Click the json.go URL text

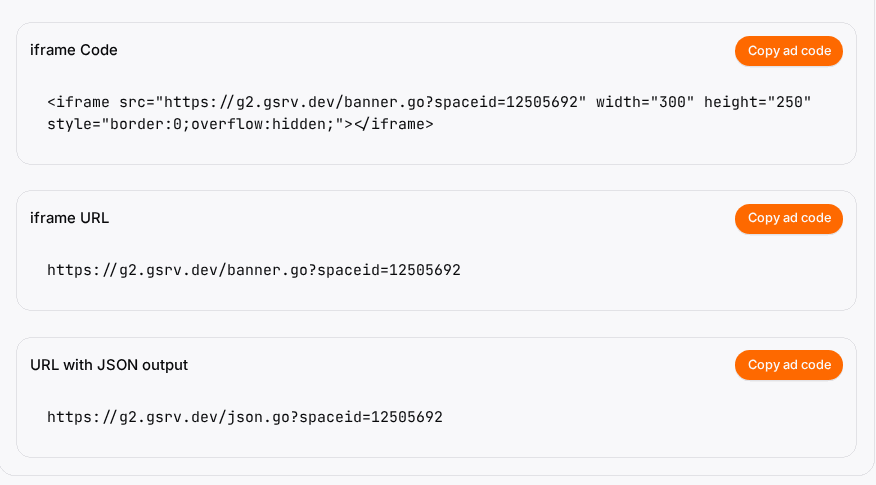[245, 417]
